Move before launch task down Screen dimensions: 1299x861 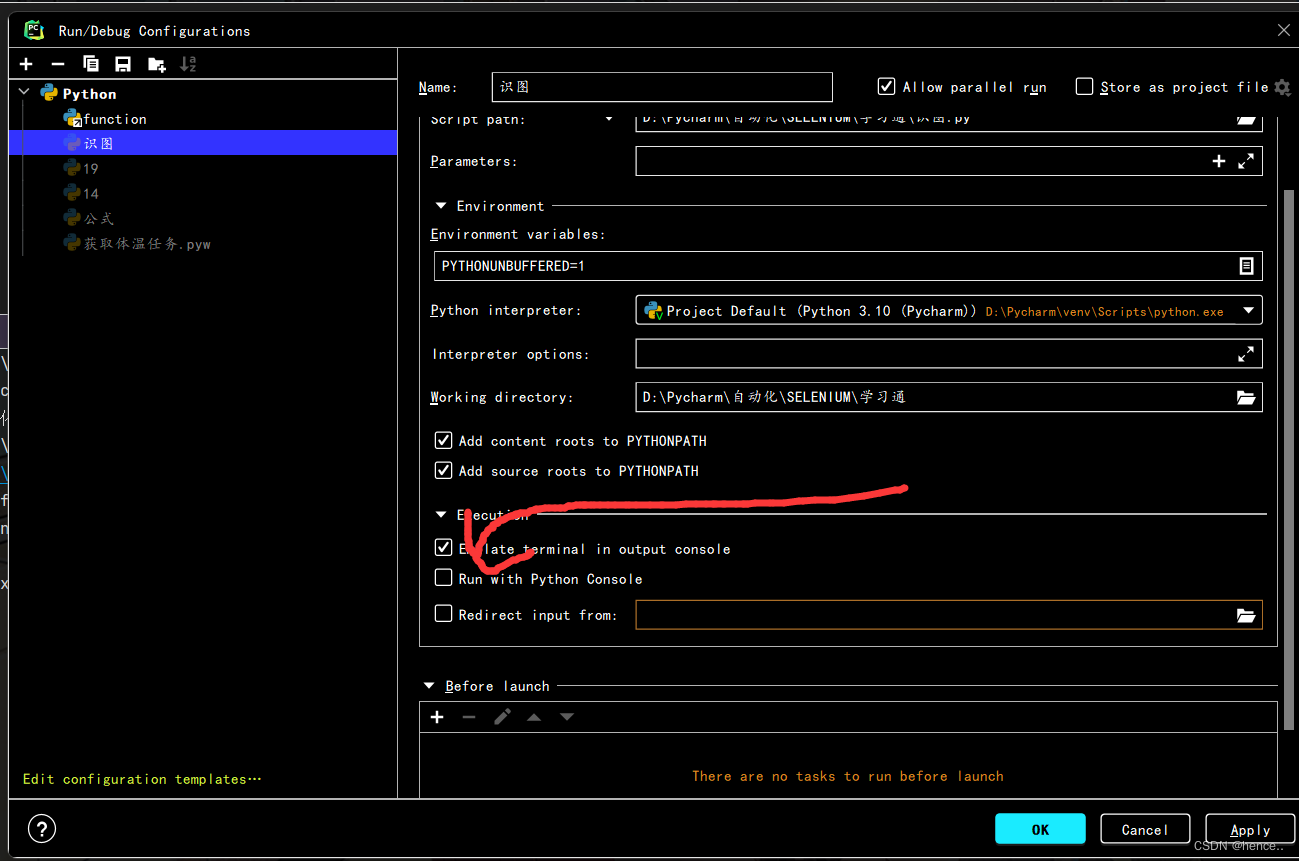click(x=567, y=717)
